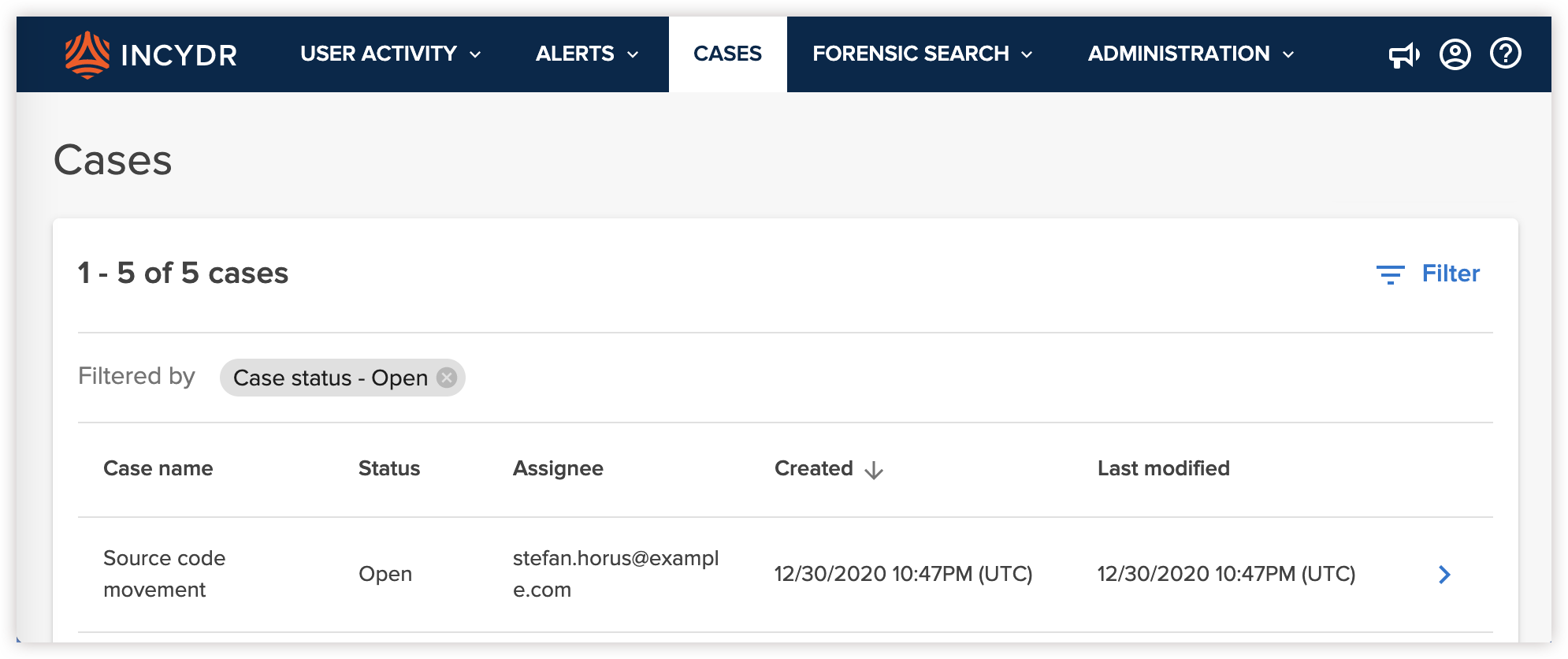
Task: Switch to the Cases tab
Action: click(727, 54)
